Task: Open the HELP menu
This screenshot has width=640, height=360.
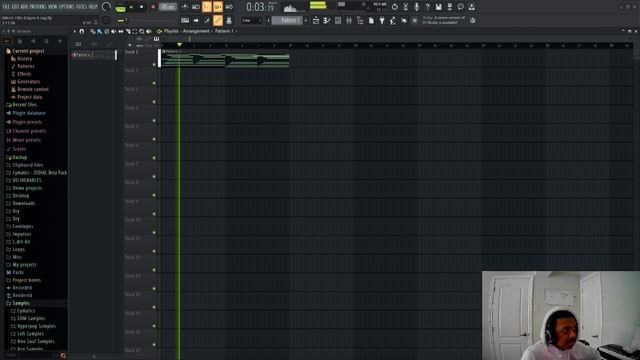Action: [x=93, y=7]
